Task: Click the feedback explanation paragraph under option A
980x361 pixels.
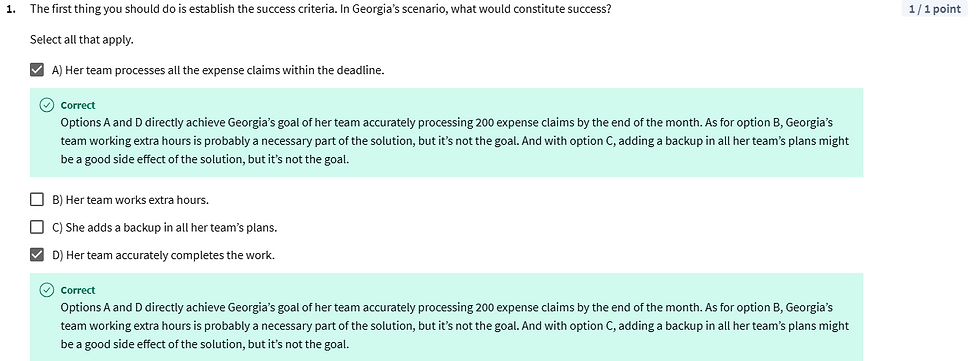Action: point(455,141)
